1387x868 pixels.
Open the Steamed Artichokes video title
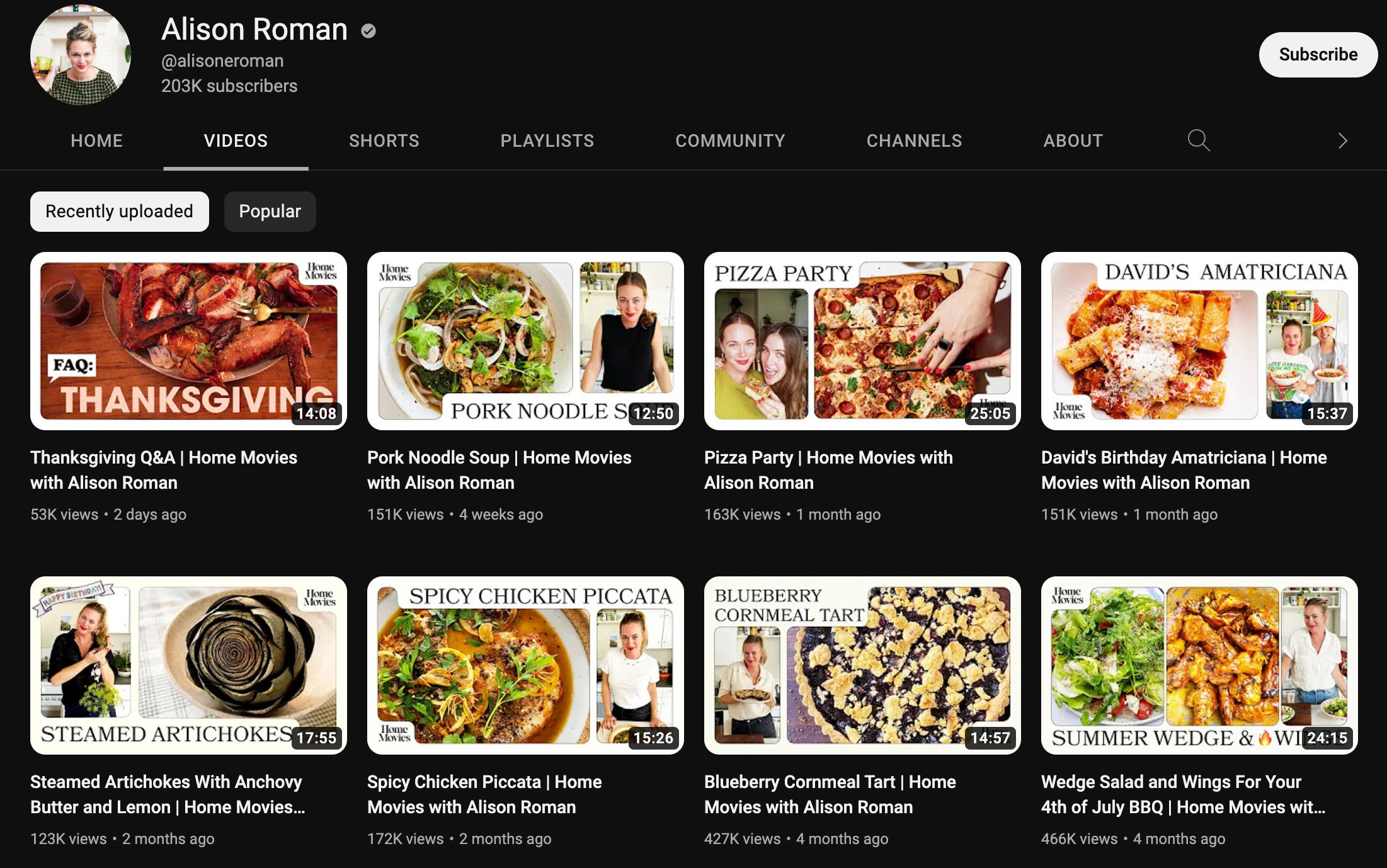click(x=167, y=794)
